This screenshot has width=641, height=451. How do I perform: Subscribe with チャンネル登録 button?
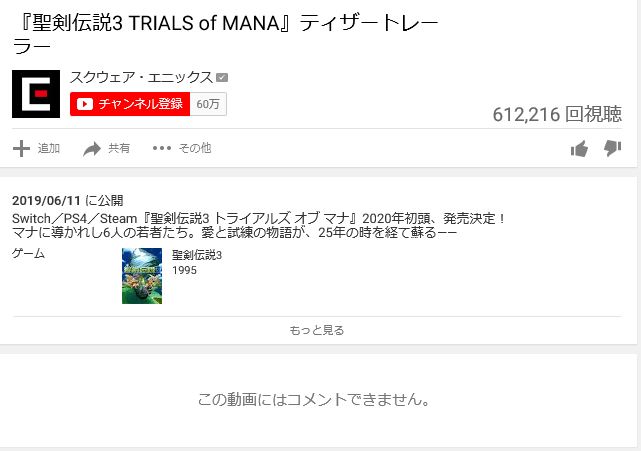(x=130, y=104)
